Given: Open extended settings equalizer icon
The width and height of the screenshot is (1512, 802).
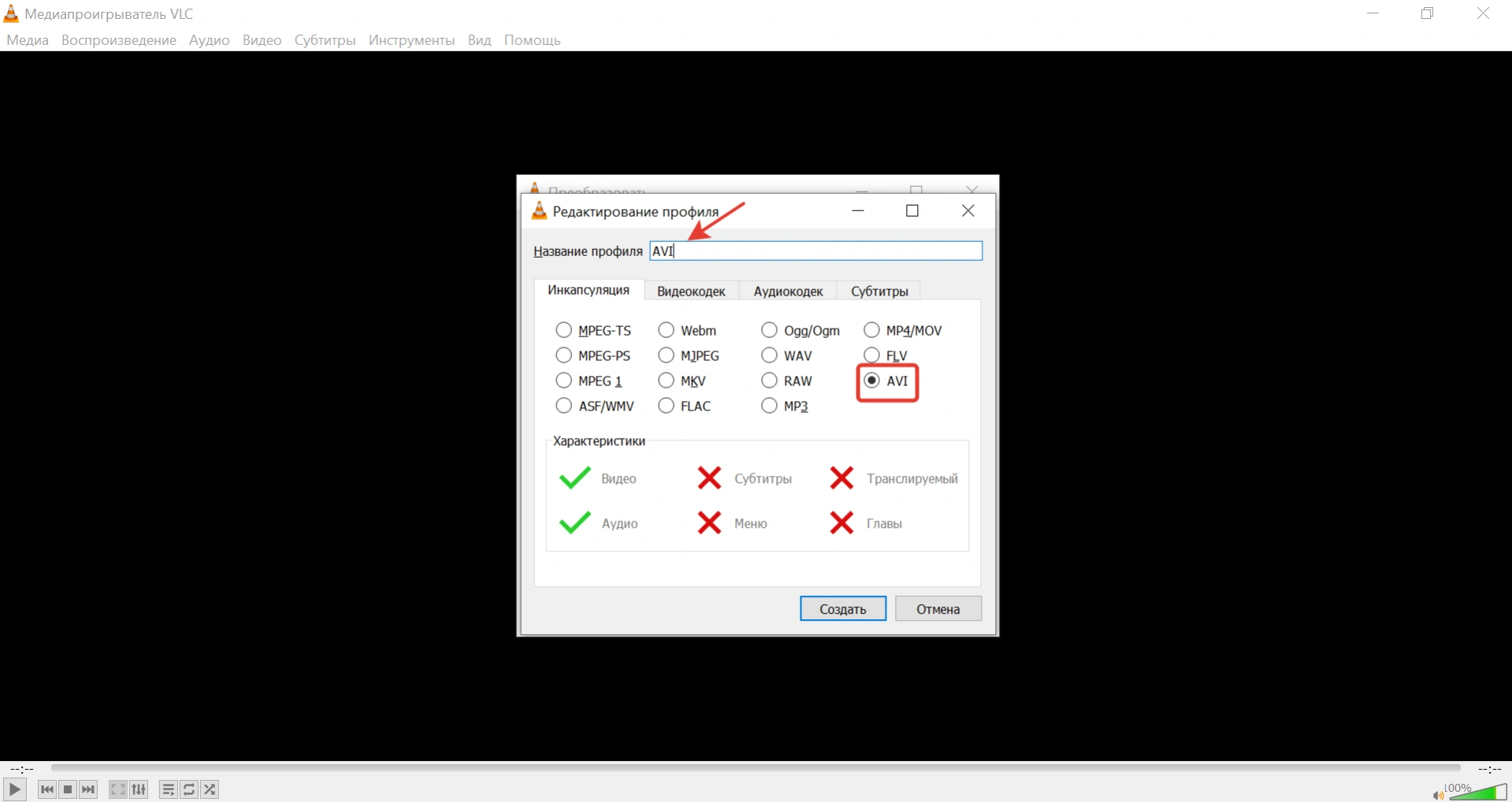Looking at the screenshot, I should [139, 789].
